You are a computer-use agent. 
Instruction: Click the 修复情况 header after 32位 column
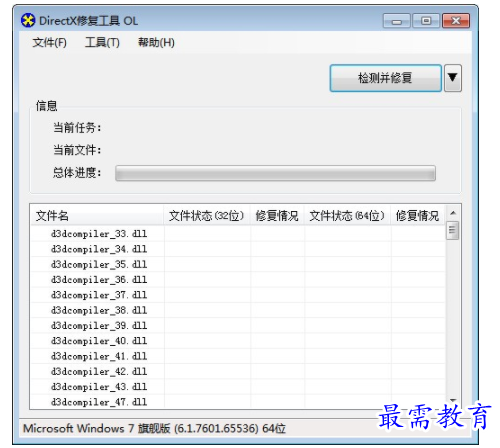(x=277, y=216)
